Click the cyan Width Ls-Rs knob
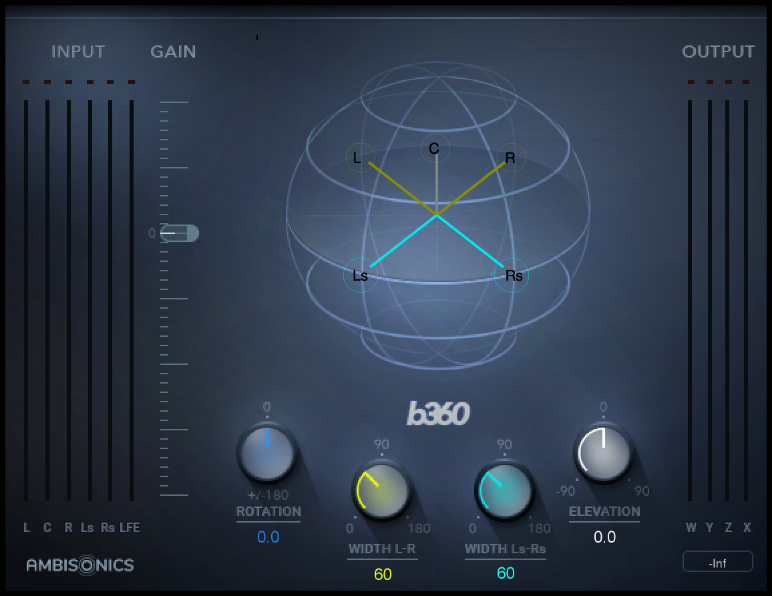 (504, 490)
